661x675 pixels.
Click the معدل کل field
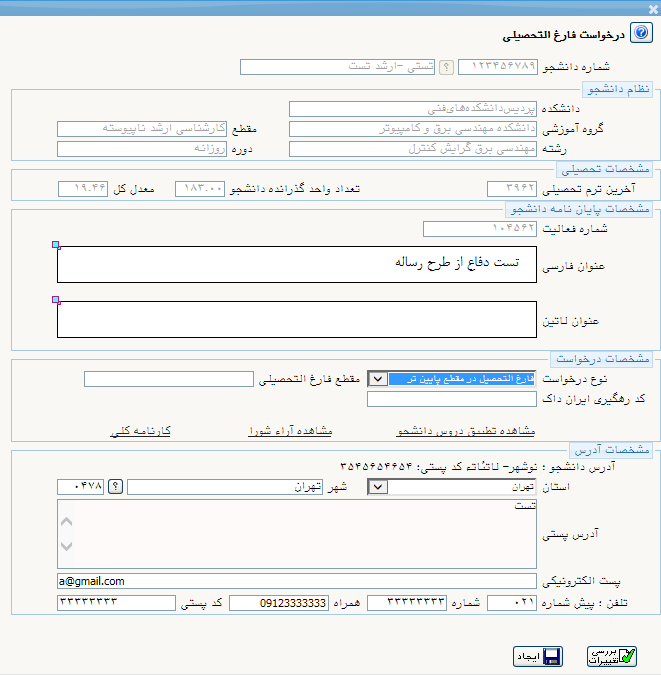pos(83,189)
